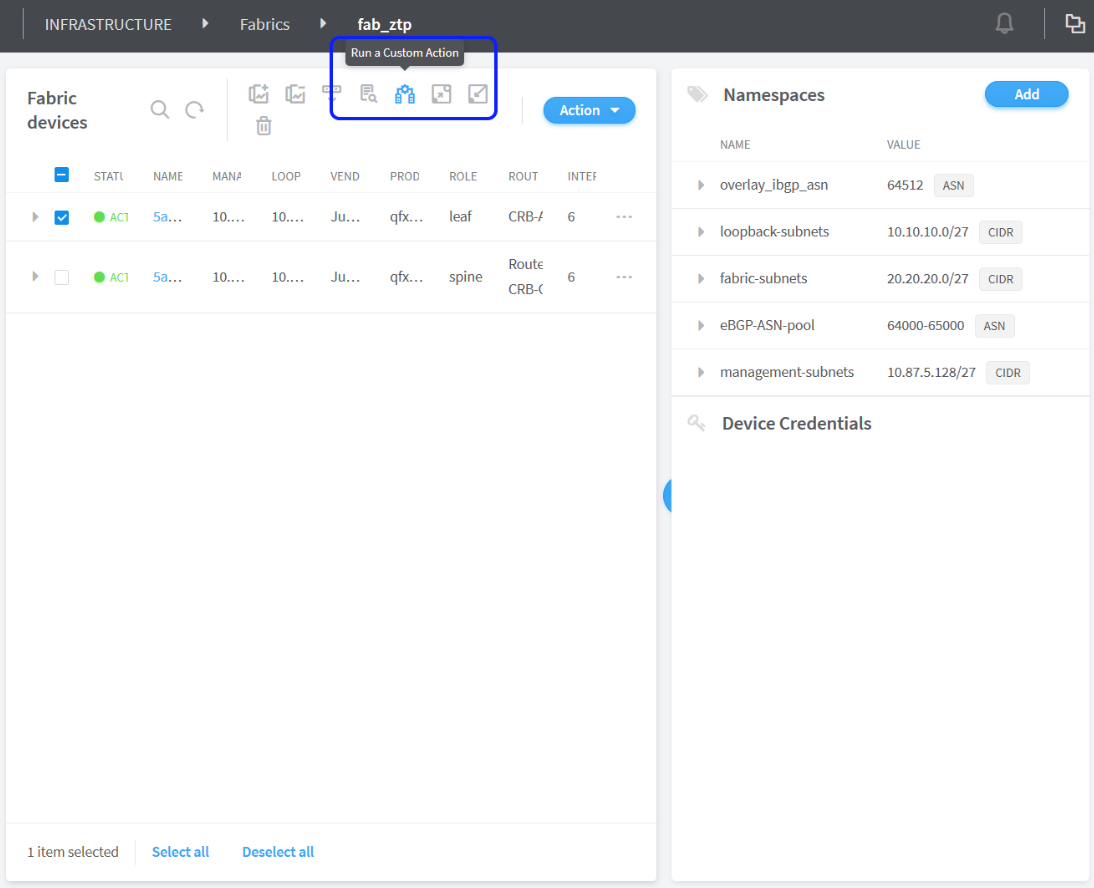The width and height of the screenshot is (1094, 888).
Task: Click the trash delete icon
Action: coord(263,126)
